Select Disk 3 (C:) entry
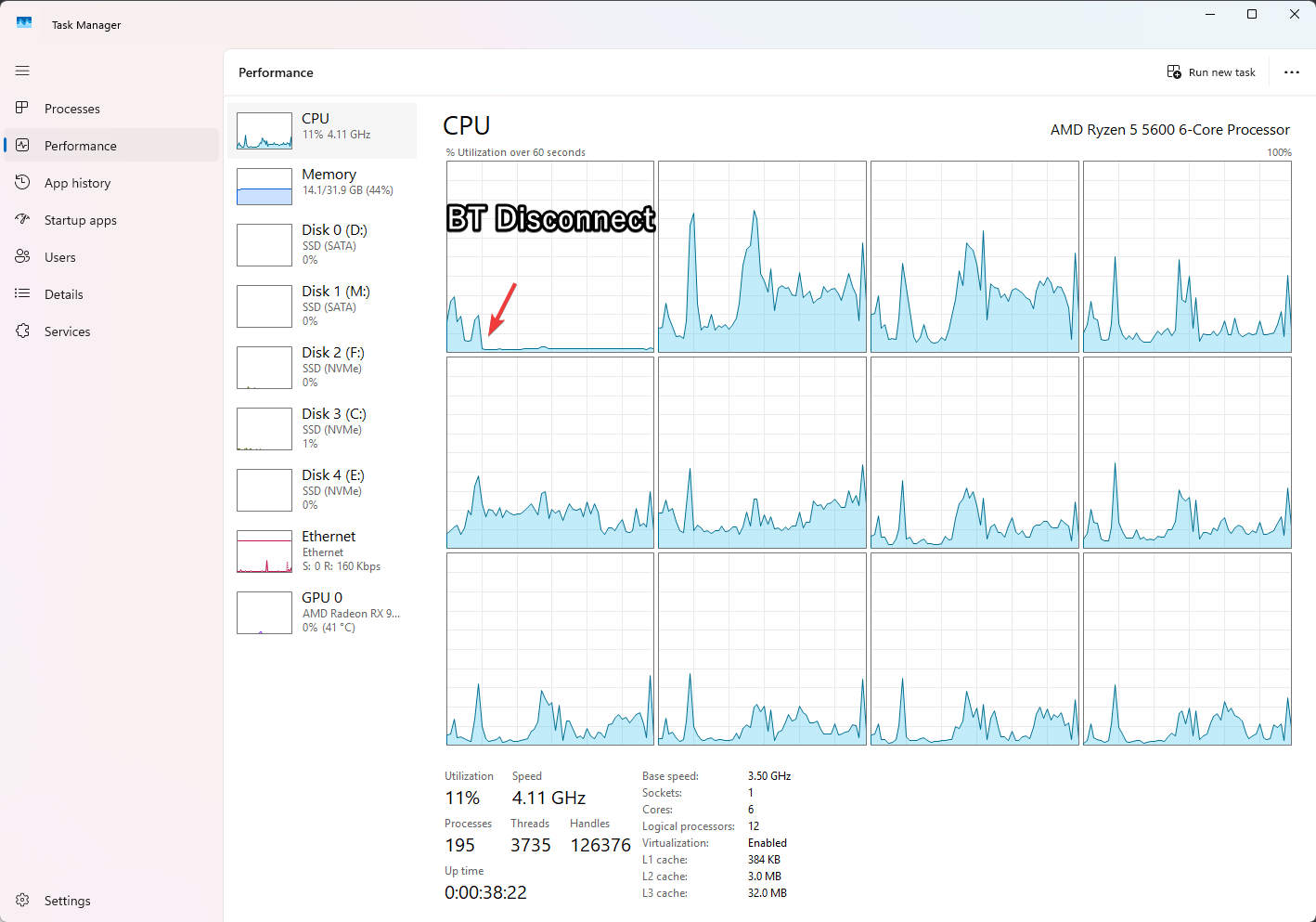Image resolution: width=1316 pixels, height=922 pixels. coord(322,429)
